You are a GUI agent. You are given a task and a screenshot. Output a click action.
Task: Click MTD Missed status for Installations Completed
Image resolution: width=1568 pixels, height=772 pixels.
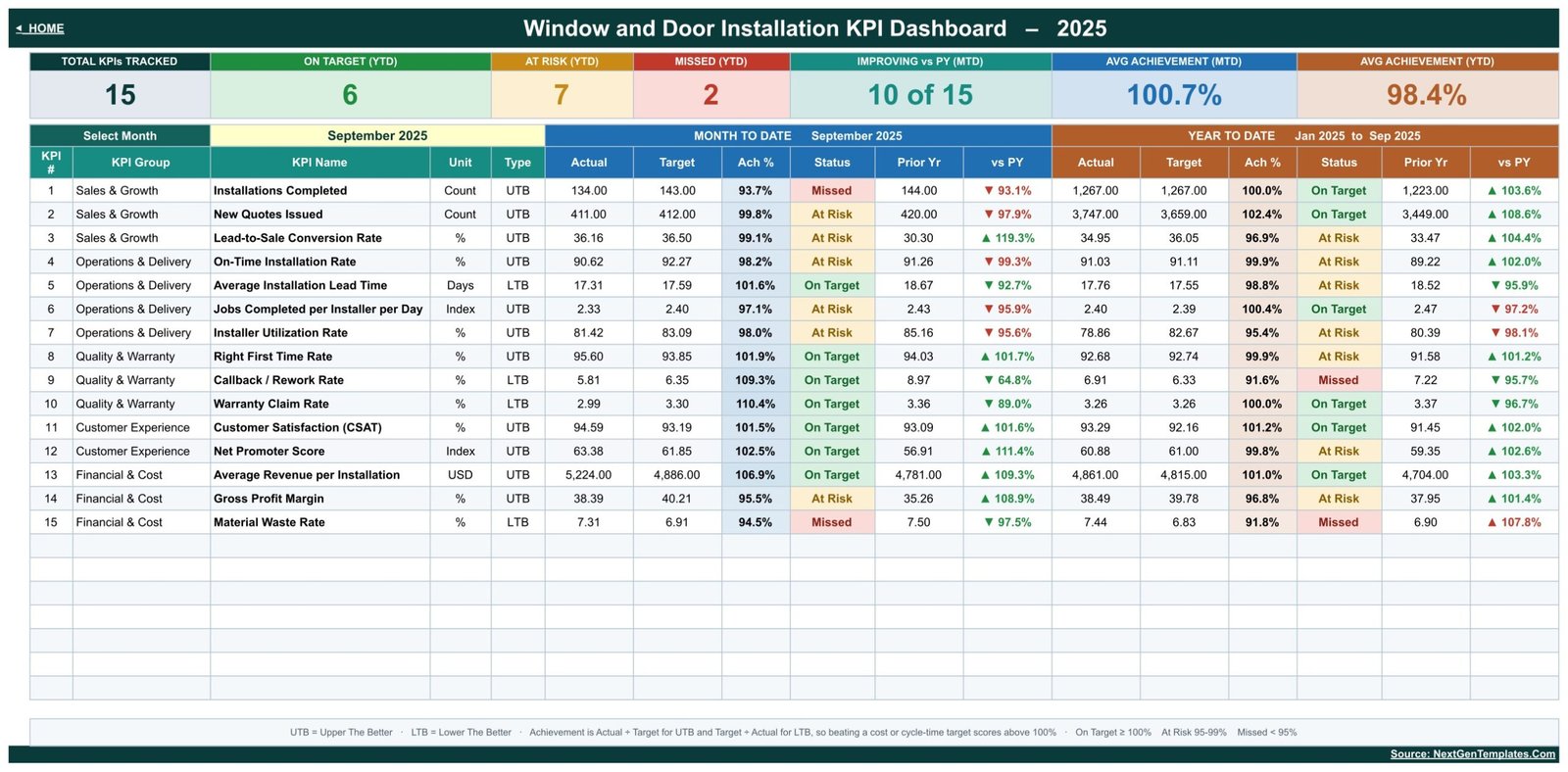832,191
